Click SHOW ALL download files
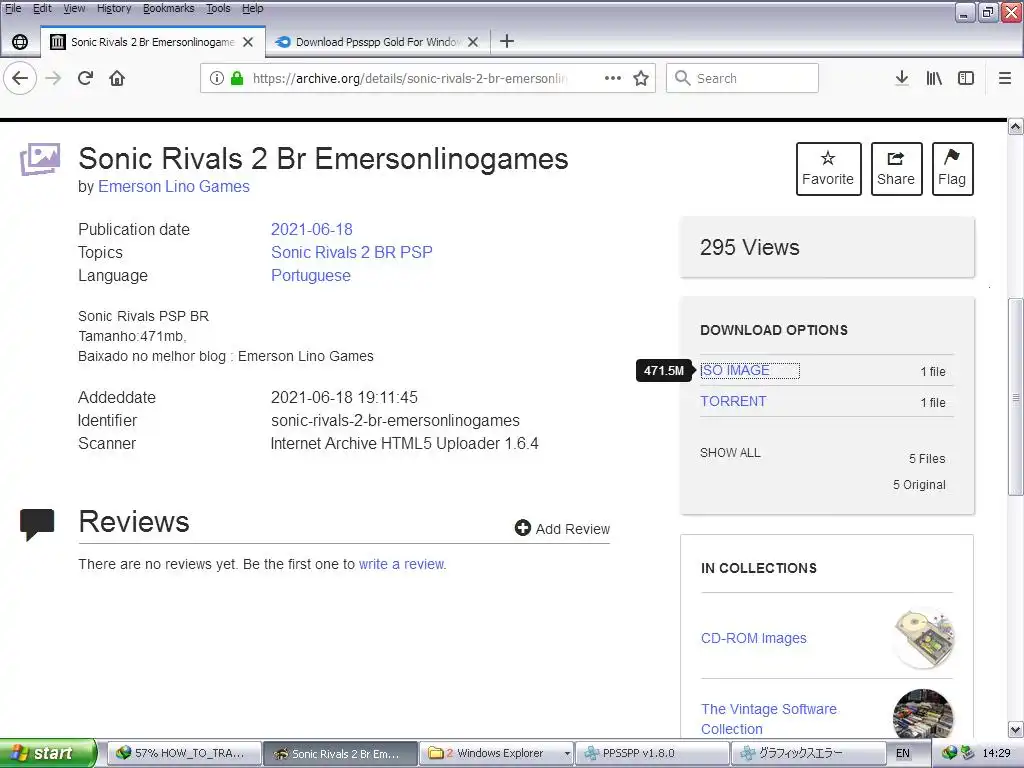The image size is (1024, 768). pos(730,453)
